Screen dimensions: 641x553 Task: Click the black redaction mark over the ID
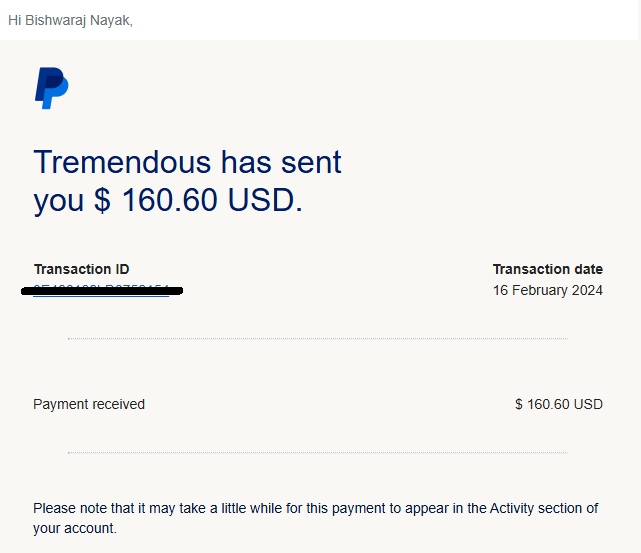click(102, 291)
